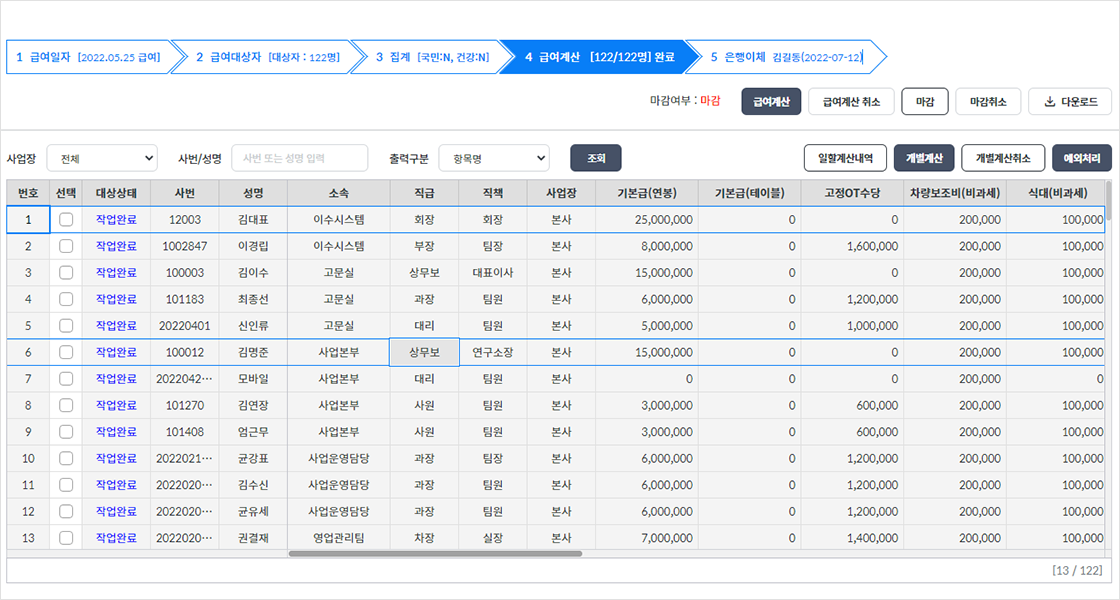1120x600 pixels.
Task: Click the 직책 column header
Action: click(x=493, y=193)
